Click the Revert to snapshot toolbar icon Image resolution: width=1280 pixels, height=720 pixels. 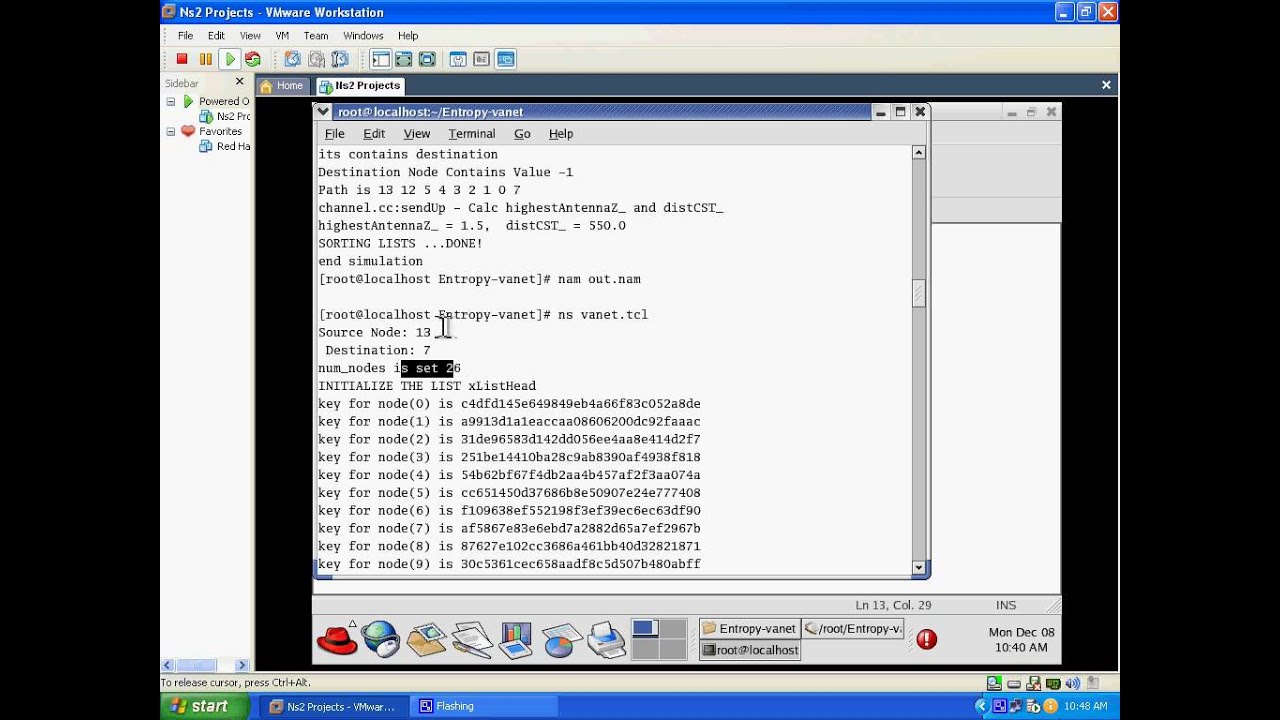point(316,60)
